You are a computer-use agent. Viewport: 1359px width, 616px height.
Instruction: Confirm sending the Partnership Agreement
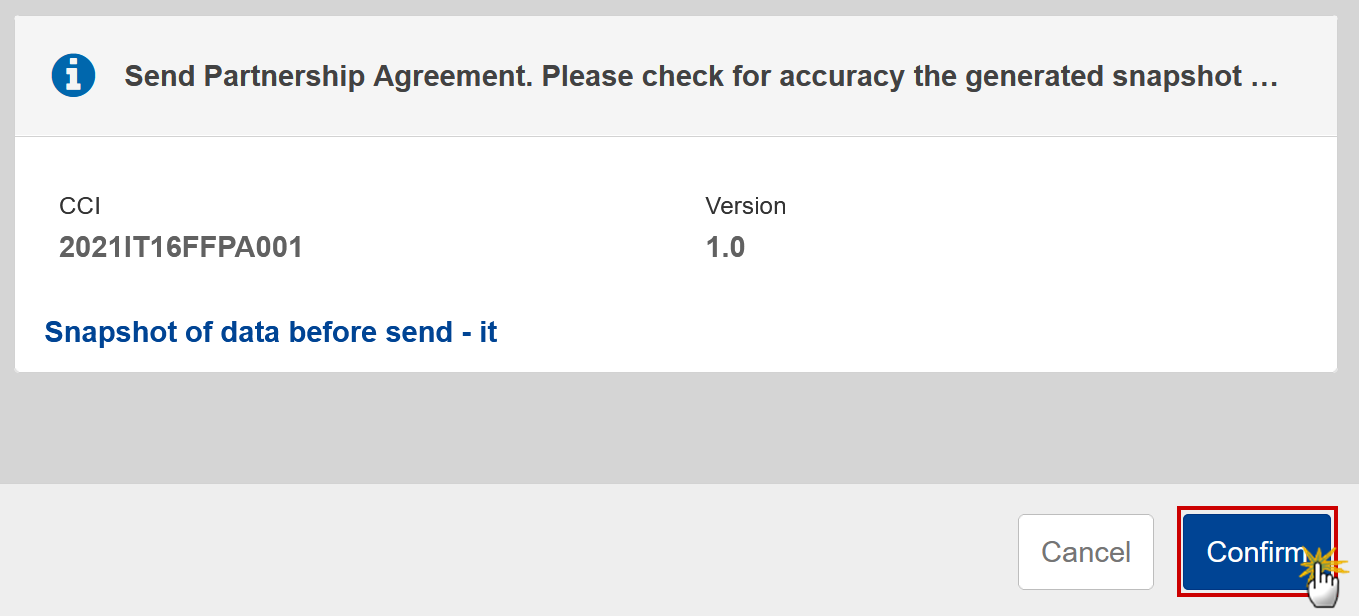coord(1256,552)
